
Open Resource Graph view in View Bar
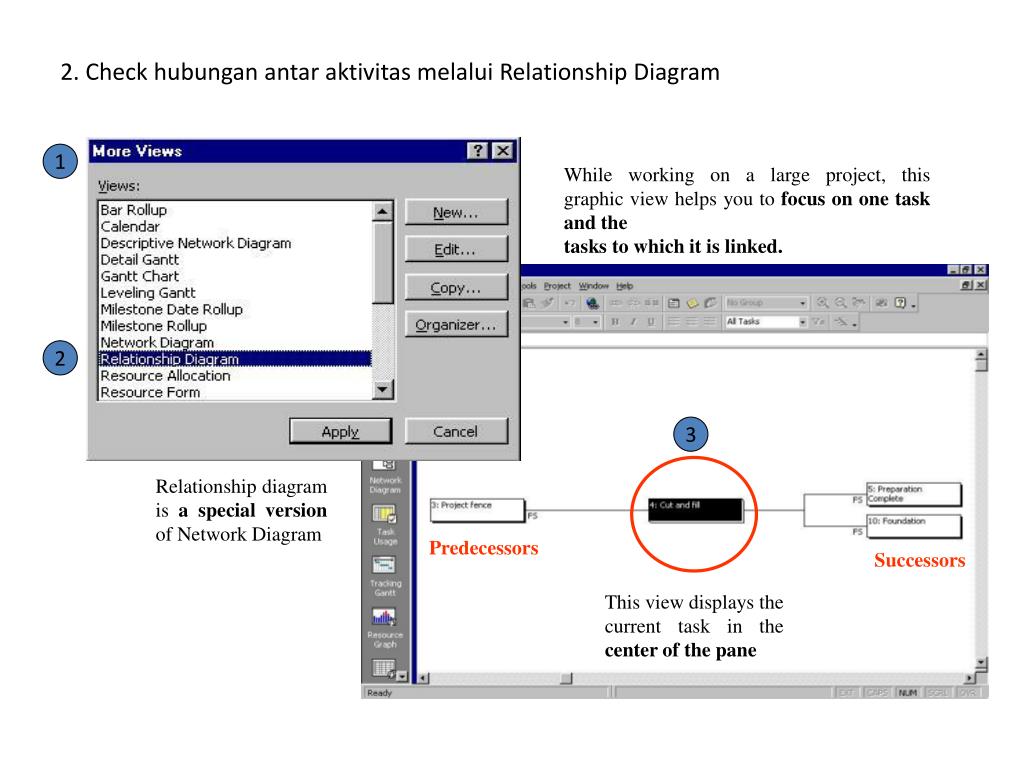click(x=385, y=628)
